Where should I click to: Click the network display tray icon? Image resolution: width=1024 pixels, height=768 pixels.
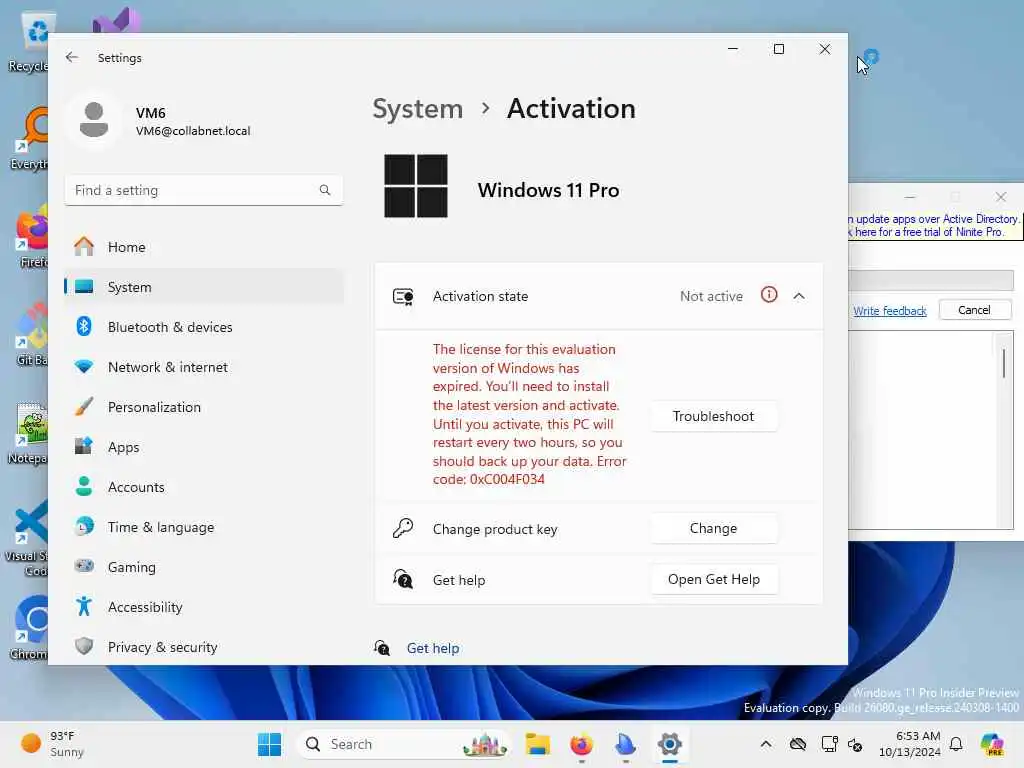(829, 744)
